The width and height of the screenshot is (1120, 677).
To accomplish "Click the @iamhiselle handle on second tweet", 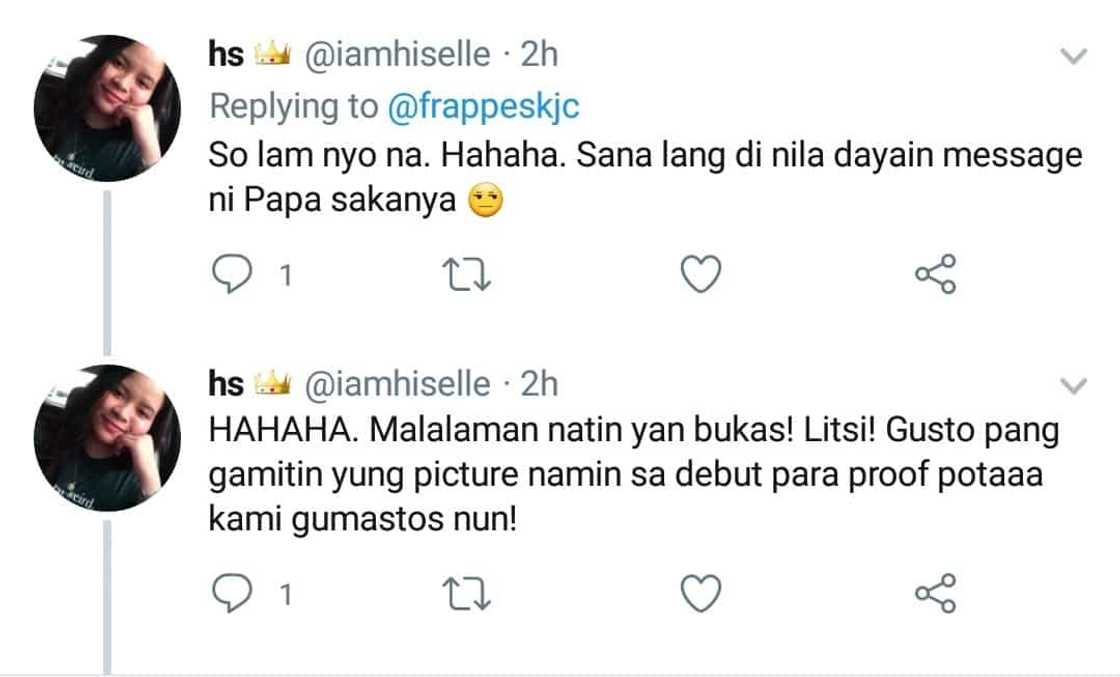I will [x=396, y=384].
